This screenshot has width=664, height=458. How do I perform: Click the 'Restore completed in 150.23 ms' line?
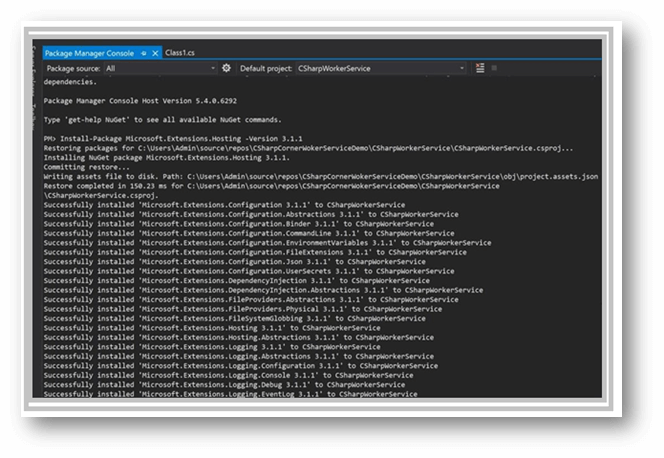coord(271,186)
